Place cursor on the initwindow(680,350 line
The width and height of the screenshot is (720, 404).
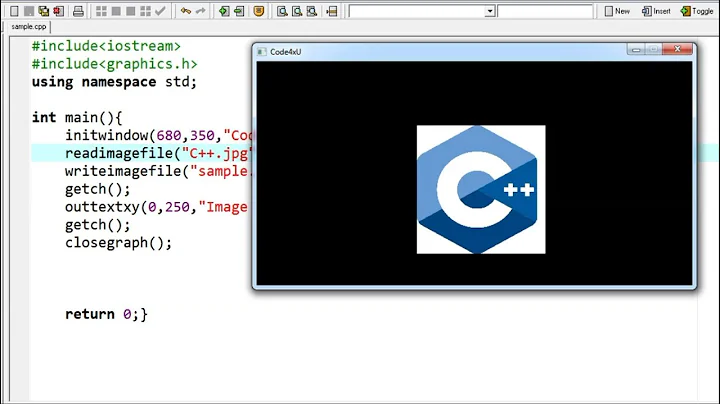(158, 135)
